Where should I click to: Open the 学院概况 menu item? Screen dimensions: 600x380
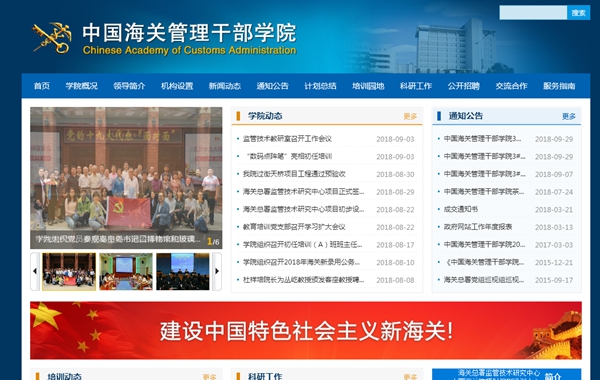pyautogui.click(x=82, y=86)
